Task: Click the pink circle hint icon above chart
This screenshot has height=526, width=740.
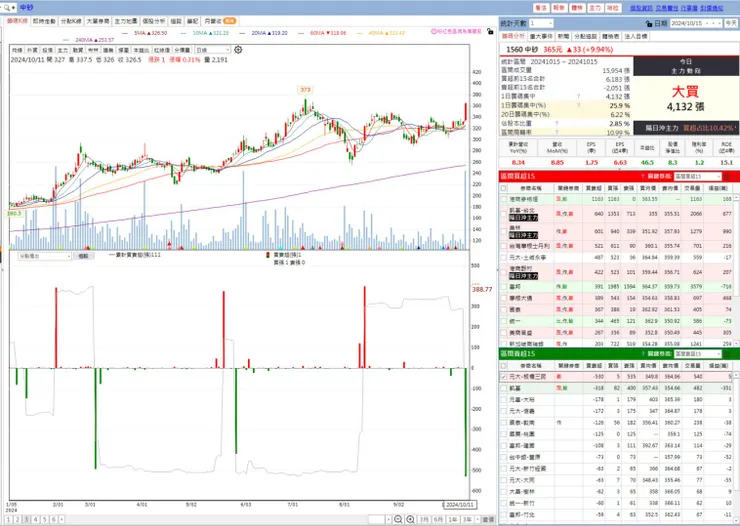Action: [x=434, y=32]
